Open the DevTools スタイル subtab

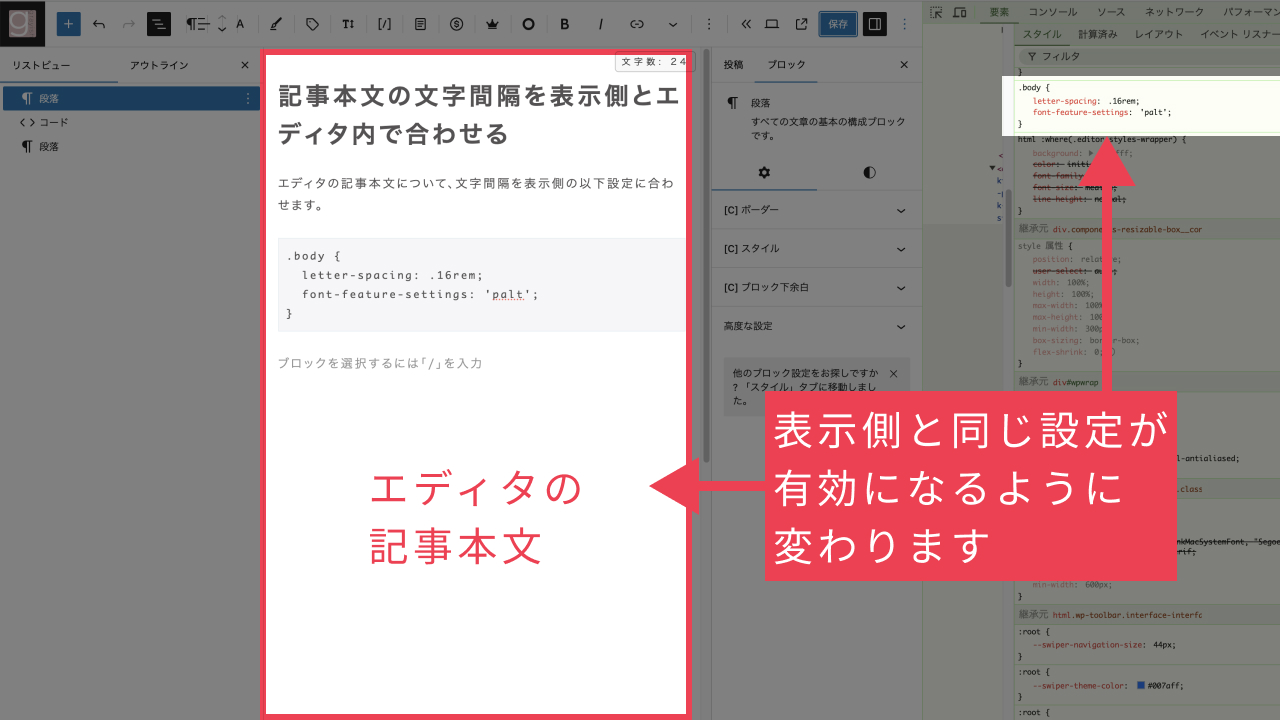coord(1041,34)
